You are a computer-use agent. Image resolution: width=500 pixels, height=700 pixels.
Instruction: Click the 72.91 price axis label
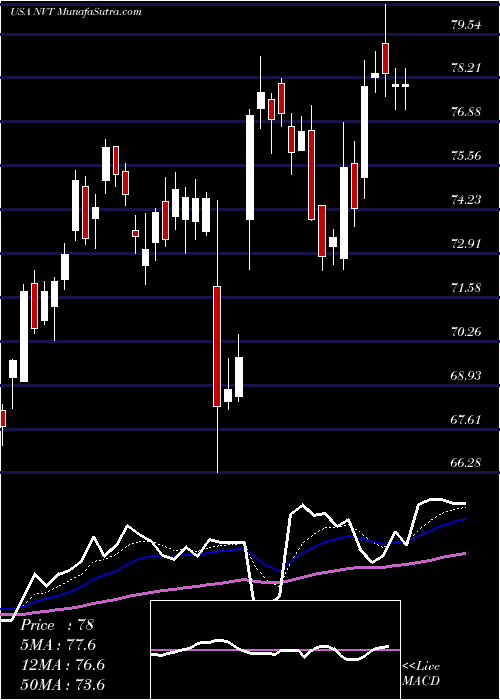tap(466, 244)
